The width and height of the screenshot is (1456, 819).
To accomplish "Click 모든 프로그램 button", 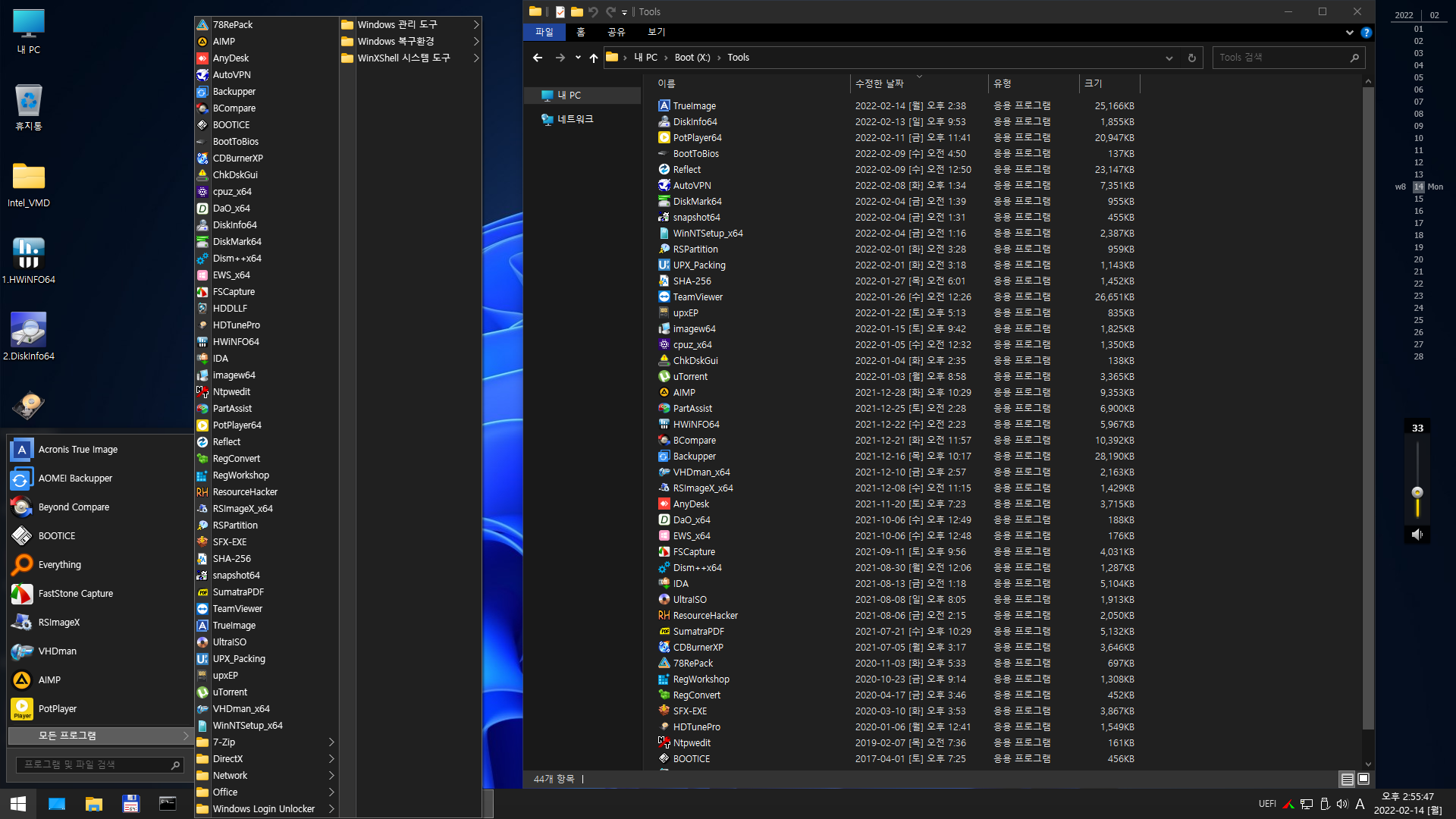I will 100,736.
